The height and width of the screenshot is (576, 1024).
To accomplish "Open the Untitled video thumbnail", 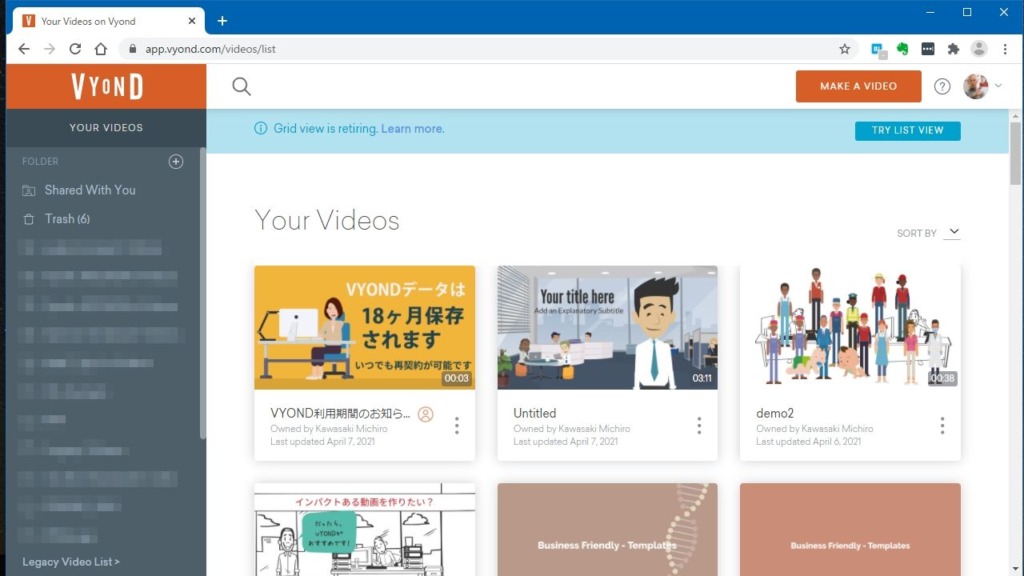I will 607,328.
